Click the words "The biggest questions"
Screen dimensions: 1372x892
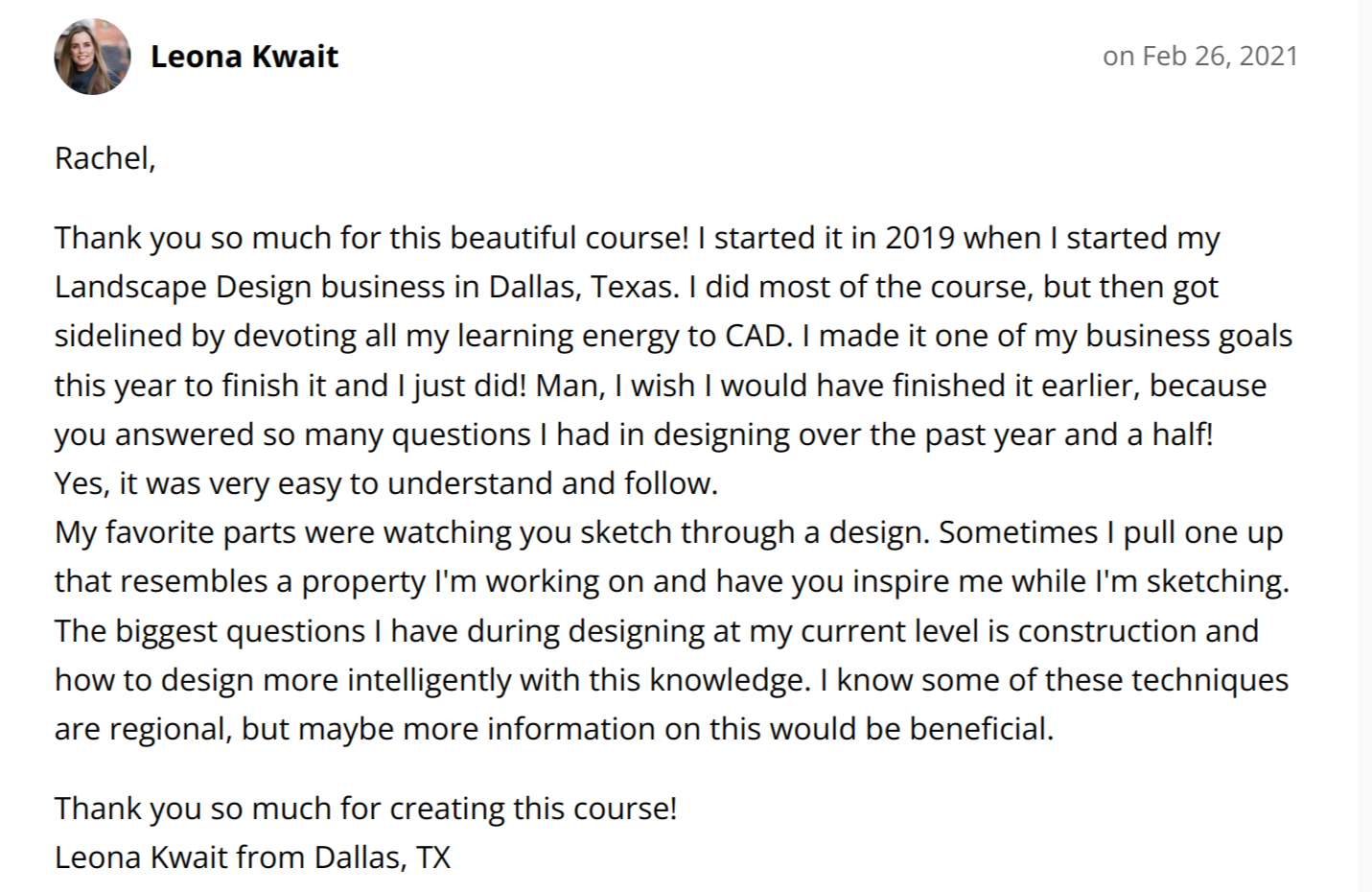pyautogui.click(x=209, y=631)
